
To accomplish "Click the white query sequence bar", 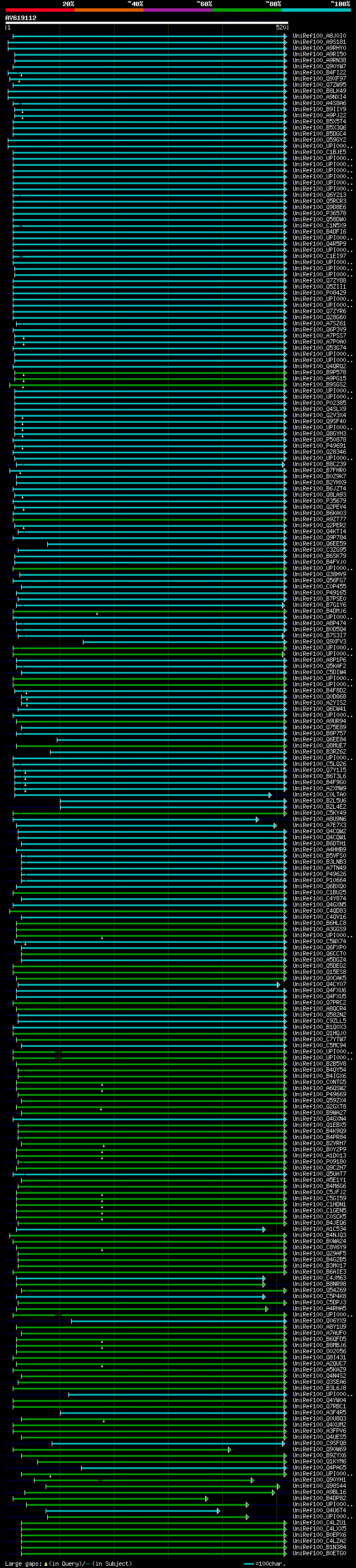I will [147, 22].
